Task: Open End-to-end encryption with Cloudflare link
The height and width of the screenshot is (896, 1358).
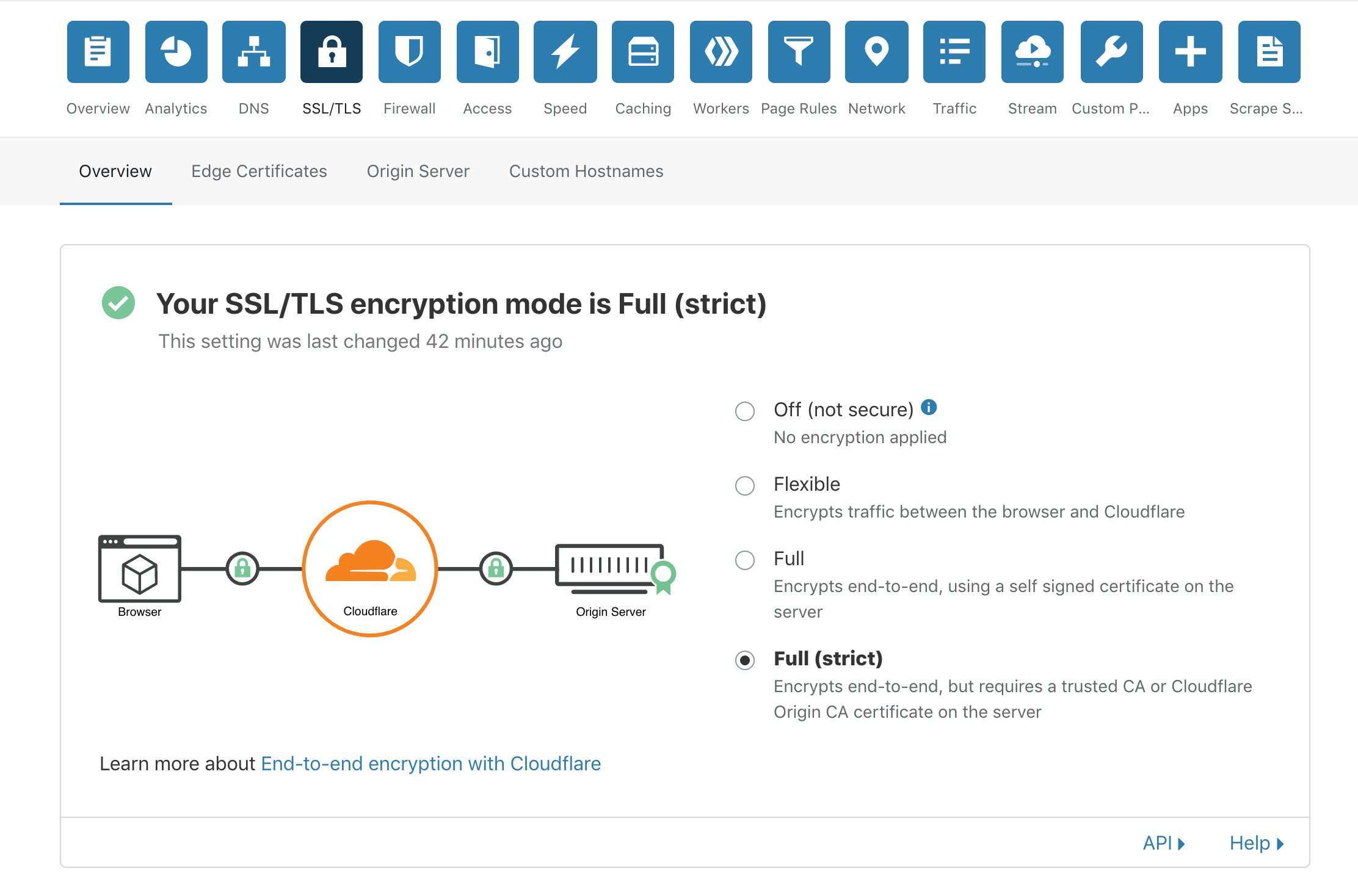Action: pos(430,764)
